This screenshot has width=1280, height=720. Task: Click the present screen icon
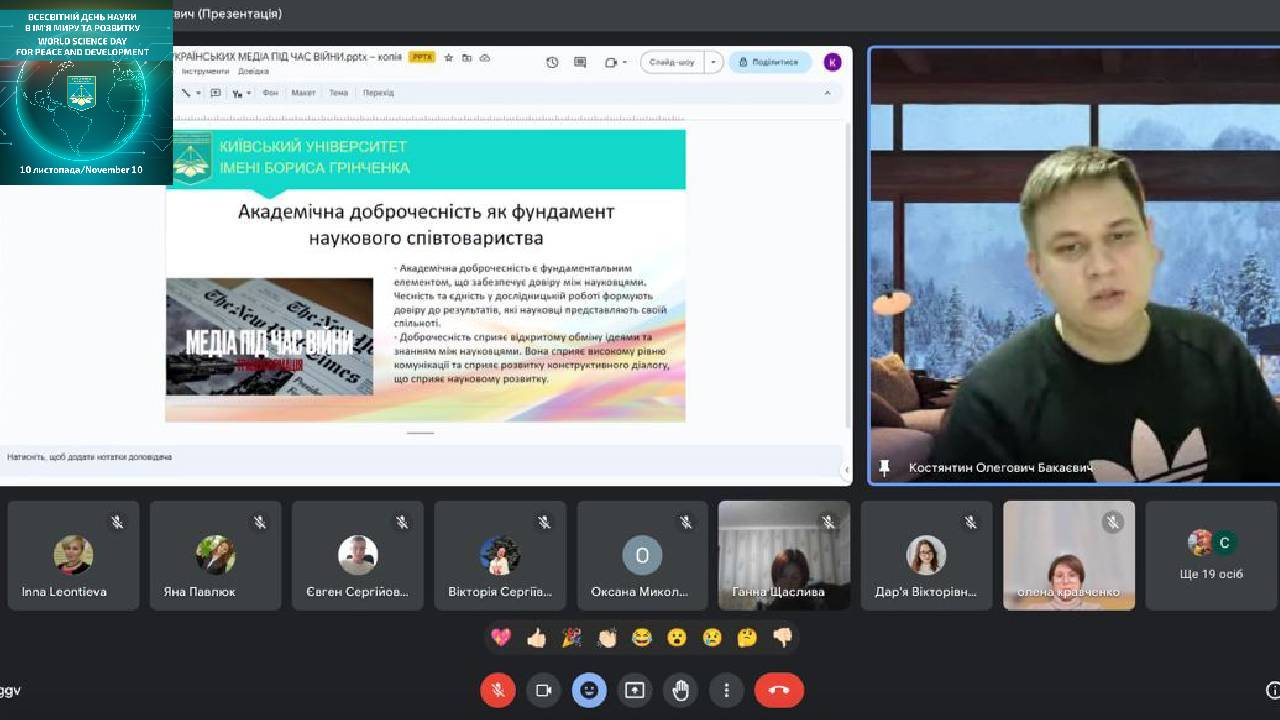pos(635,690)
